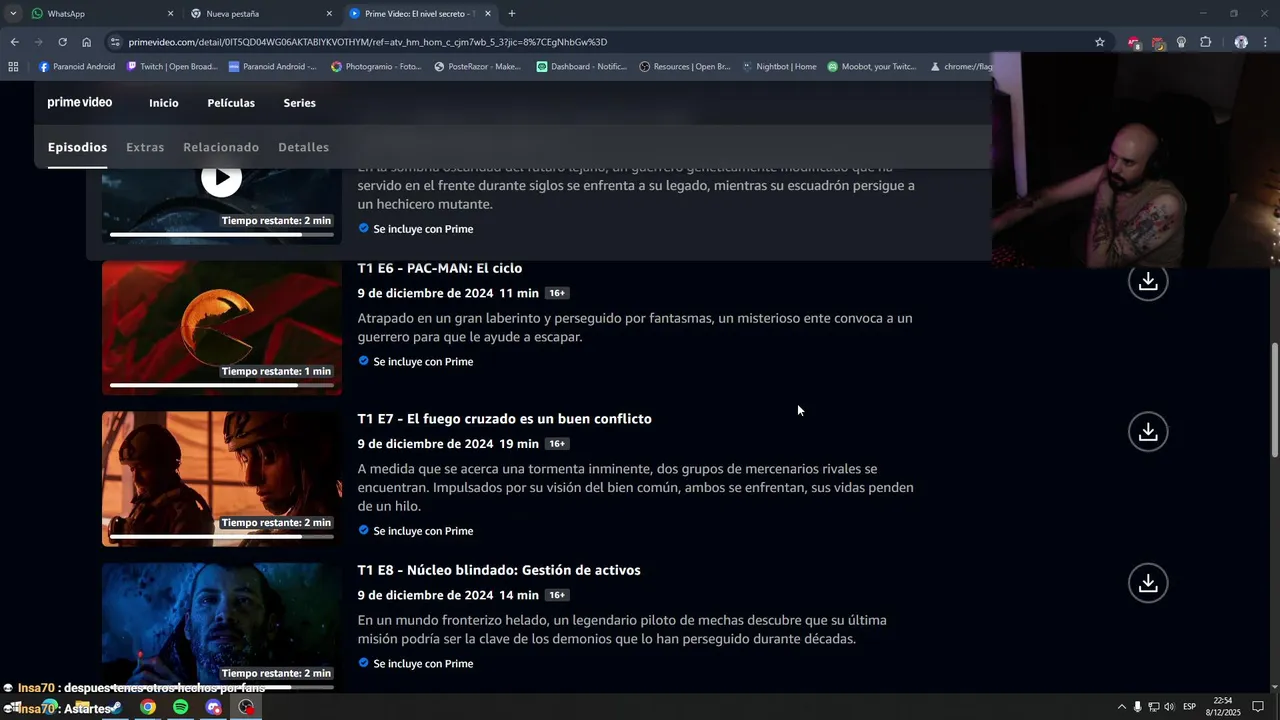Open the browser home page
1280x720 pixels.
point(86,42)
